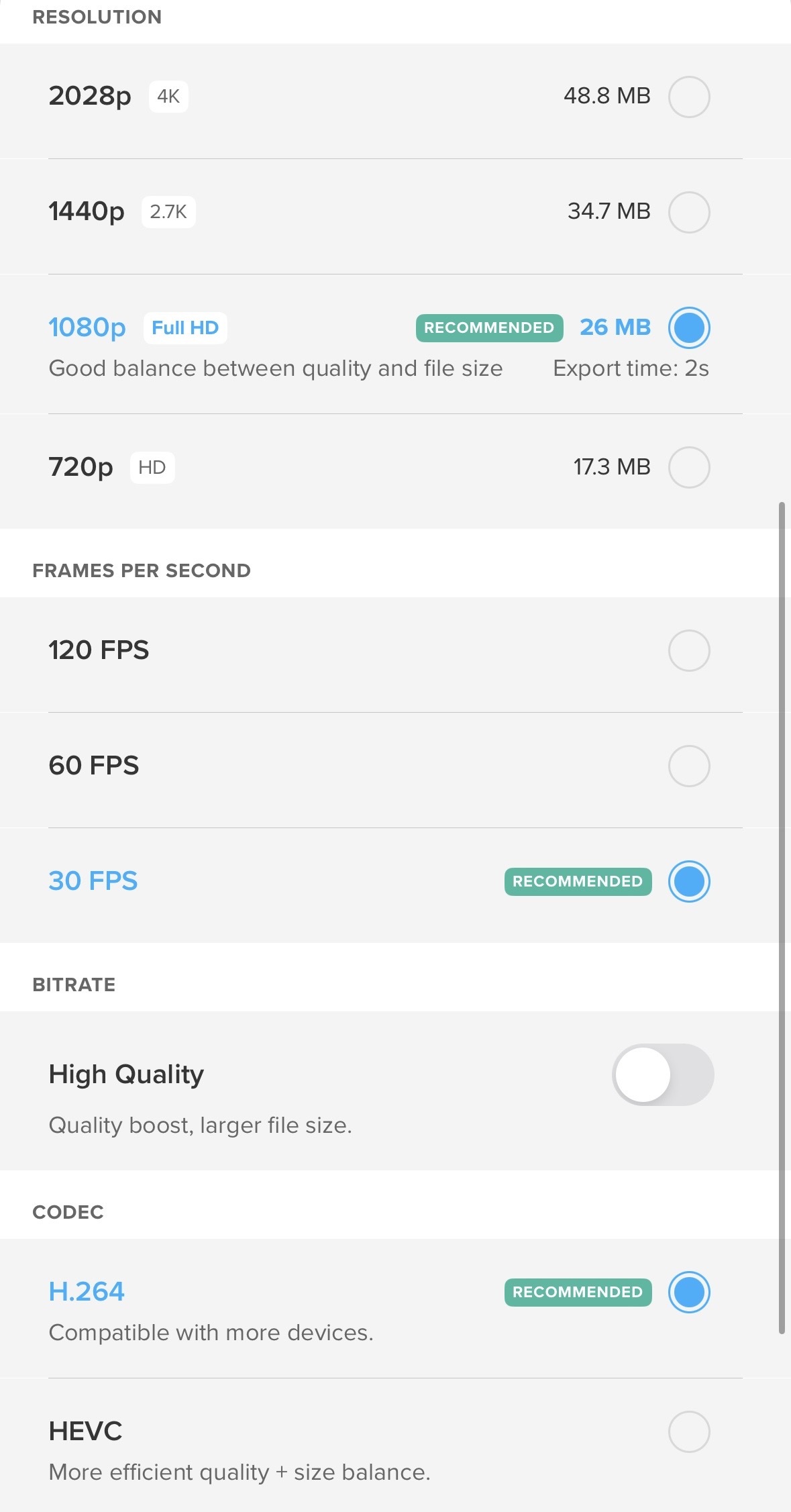Reselect the H.264 codec option
Image resolution: width=791 pixels, height=1512 pixels.
click(x=688, y=1292)
